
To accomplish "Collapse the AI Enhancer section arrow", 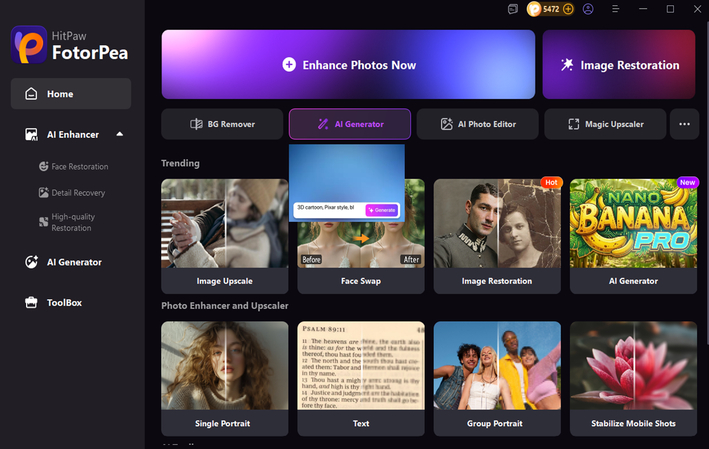I will coord(119,134).
